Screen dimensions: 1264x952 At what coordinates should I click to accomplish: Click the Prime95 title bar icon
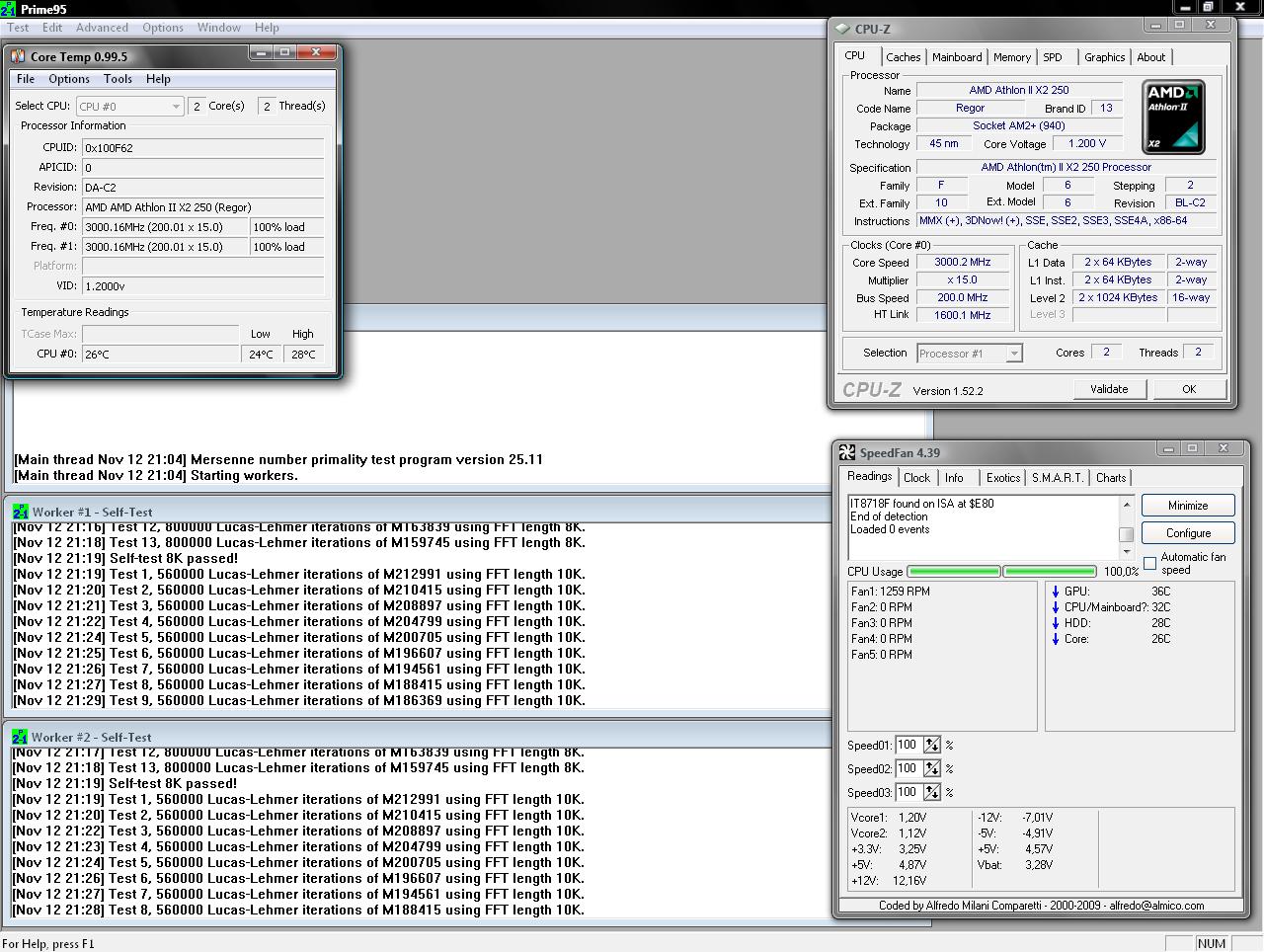tap(9, 8)
